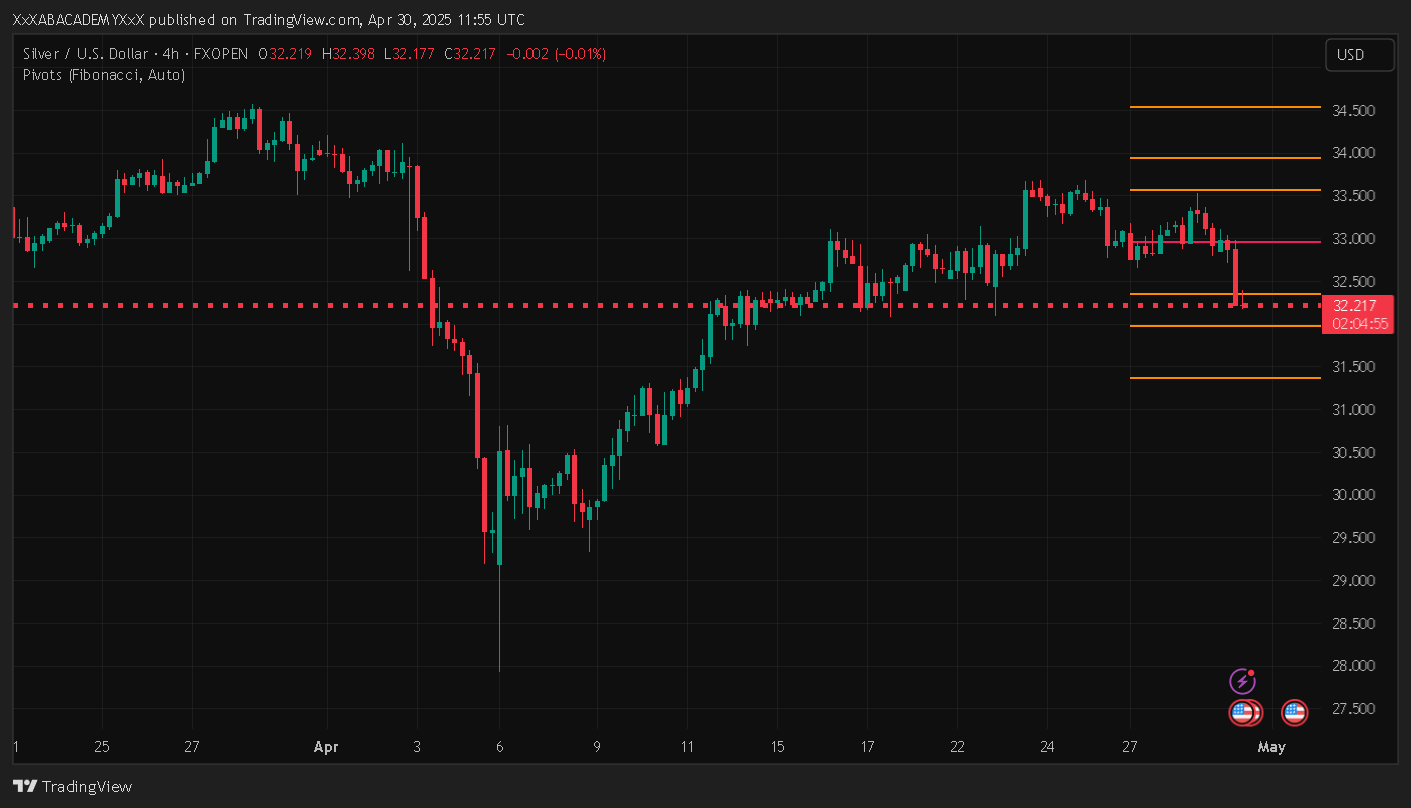
Task: Click the 34.000 price axis label
Action: 1353,153
